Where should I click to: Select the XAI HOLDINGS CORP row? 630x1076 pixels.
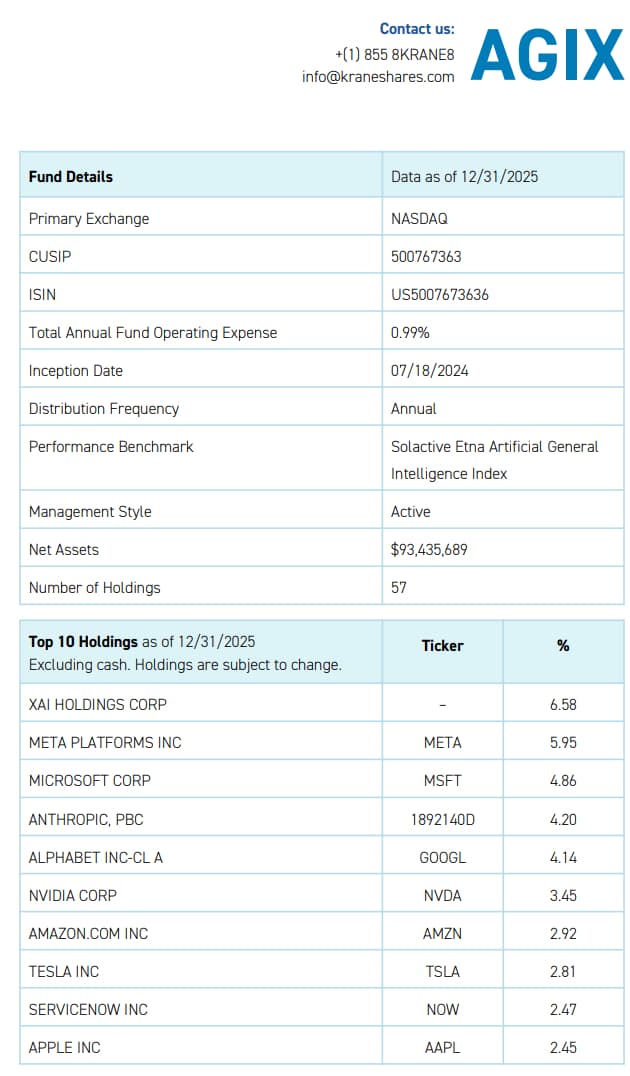click(98, 704)
